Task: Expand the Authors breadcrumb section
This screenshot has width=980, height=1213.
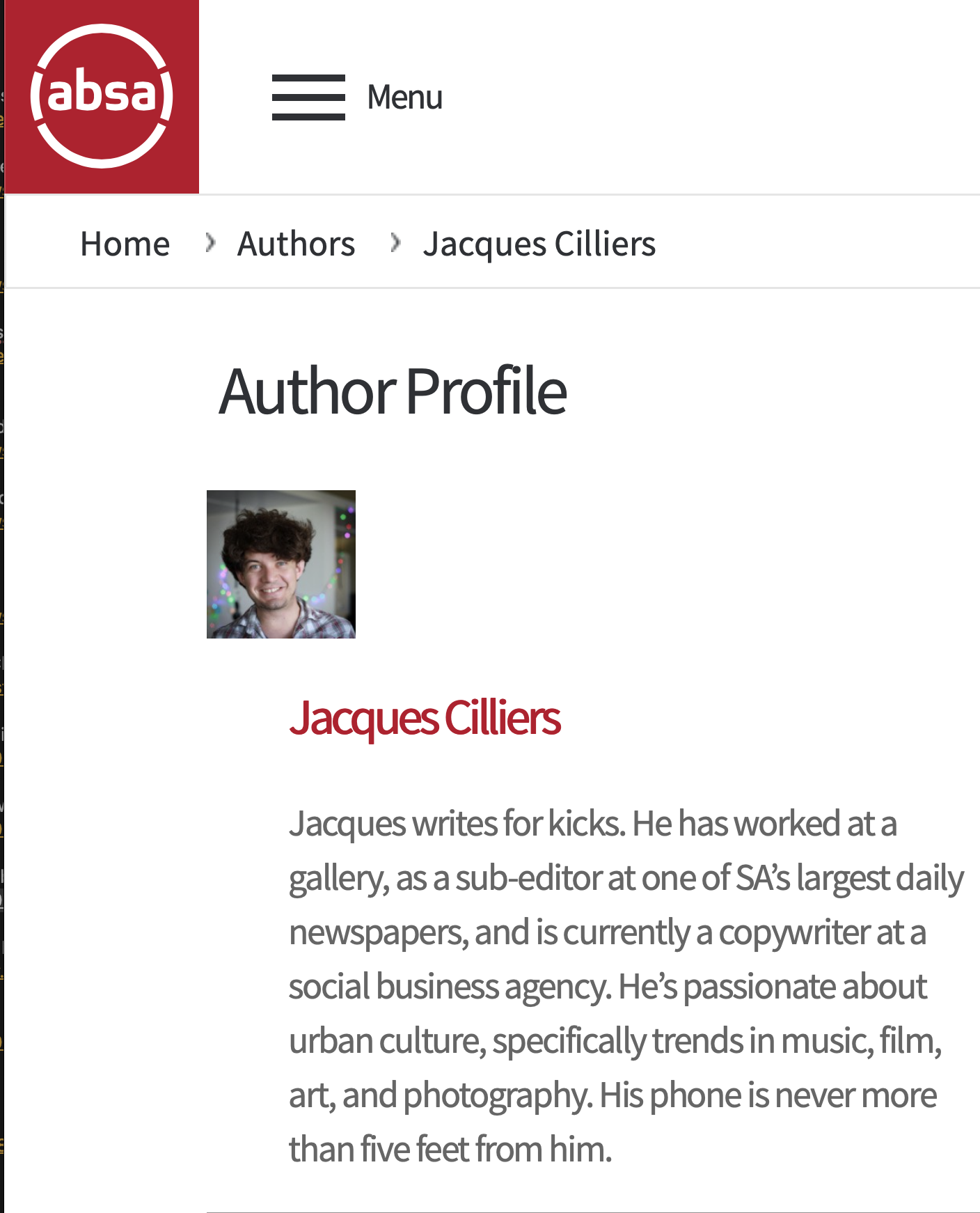Action: tap(297, 243)
